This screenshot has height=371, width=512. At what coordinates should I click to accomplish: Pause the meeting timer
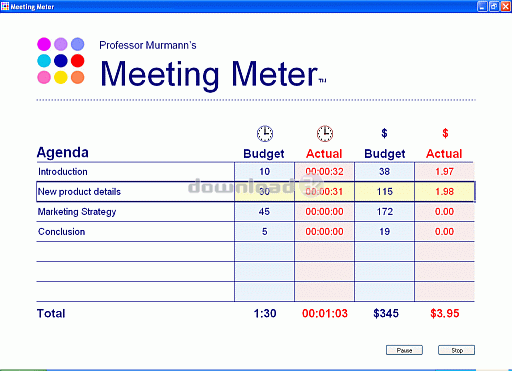[x=404, y=350]
